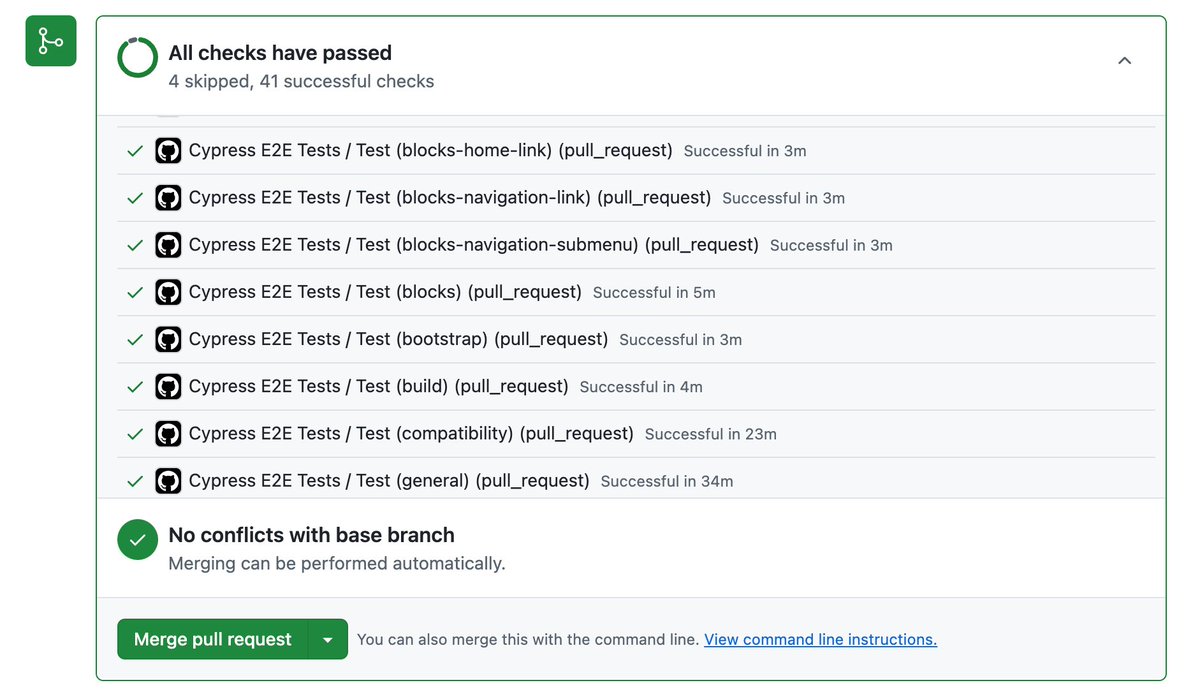
Task: Open the Test (compatibility) check details
Action: pos(411,433)
